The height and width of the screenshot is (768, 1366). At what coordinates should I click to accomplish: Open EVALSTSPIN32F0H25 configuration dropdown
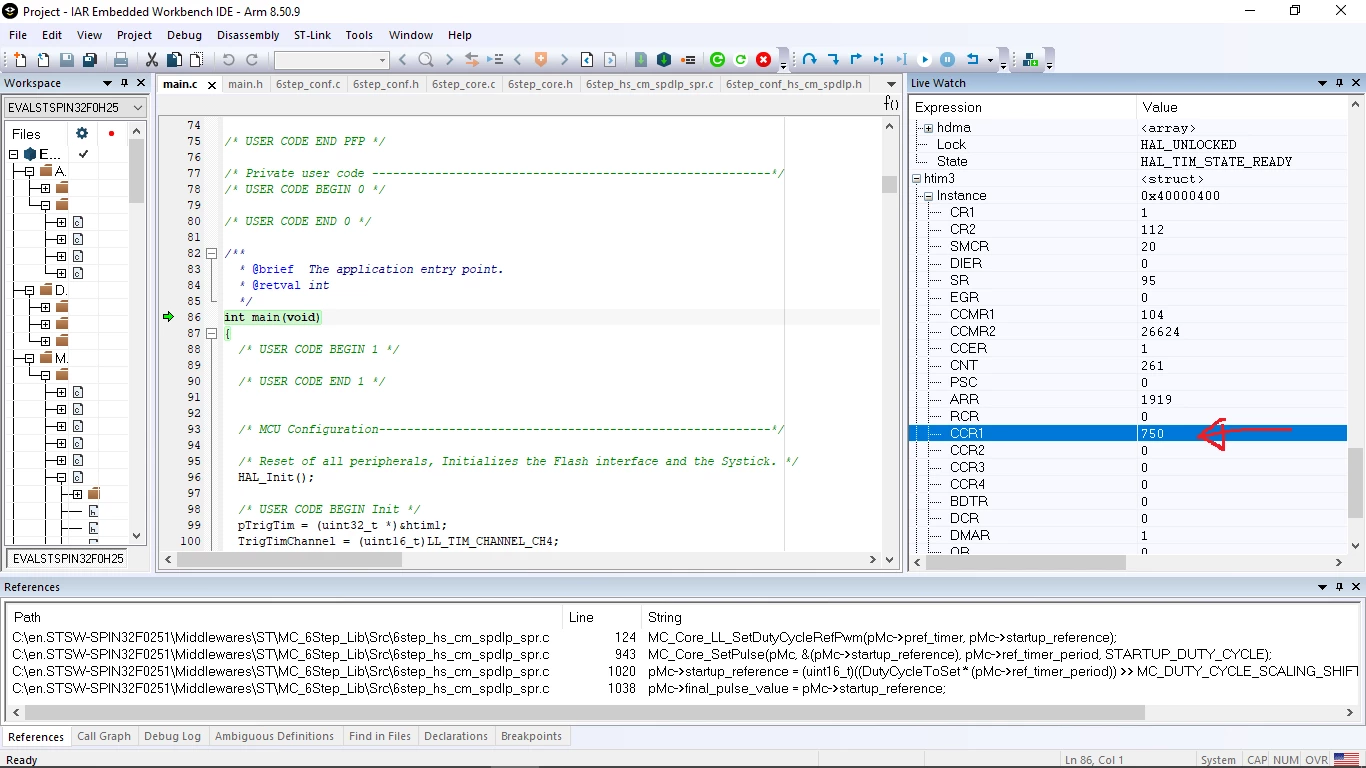tap(76, 107)
